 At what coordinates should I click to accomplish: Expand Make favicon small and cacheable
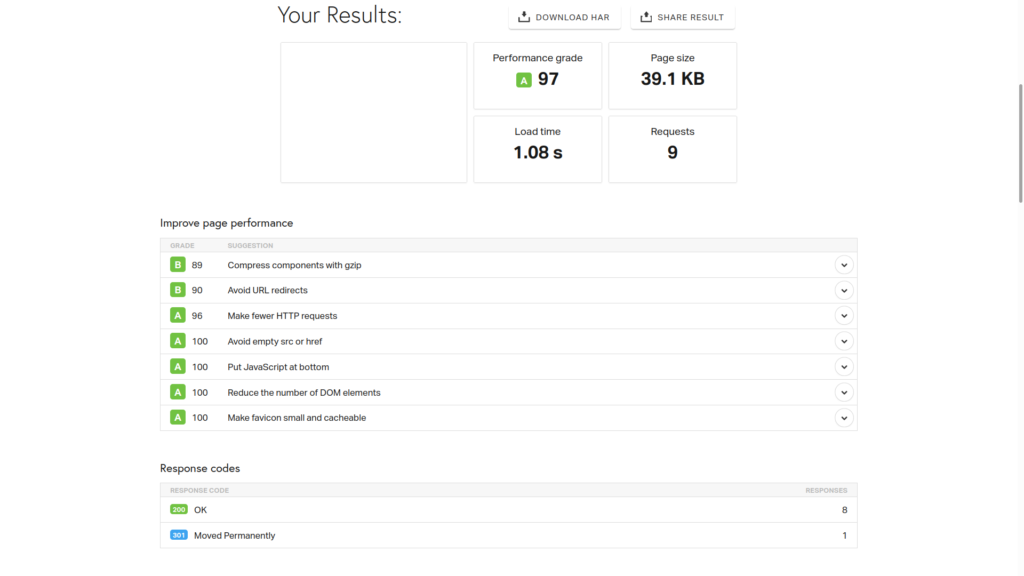[x=844, y=418]
